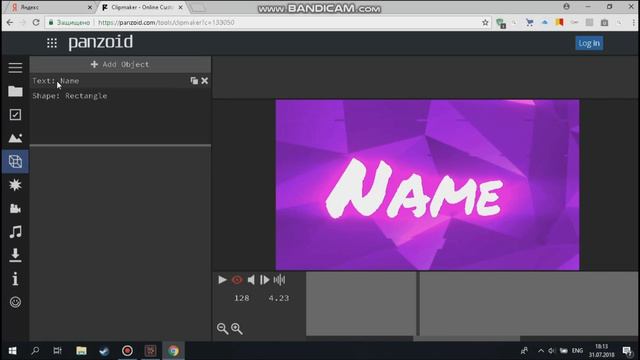The width and height of the screenshot is (640, 360).
Task: Open the Panzoid apps grid icon
Action: [x=52, y=43]
